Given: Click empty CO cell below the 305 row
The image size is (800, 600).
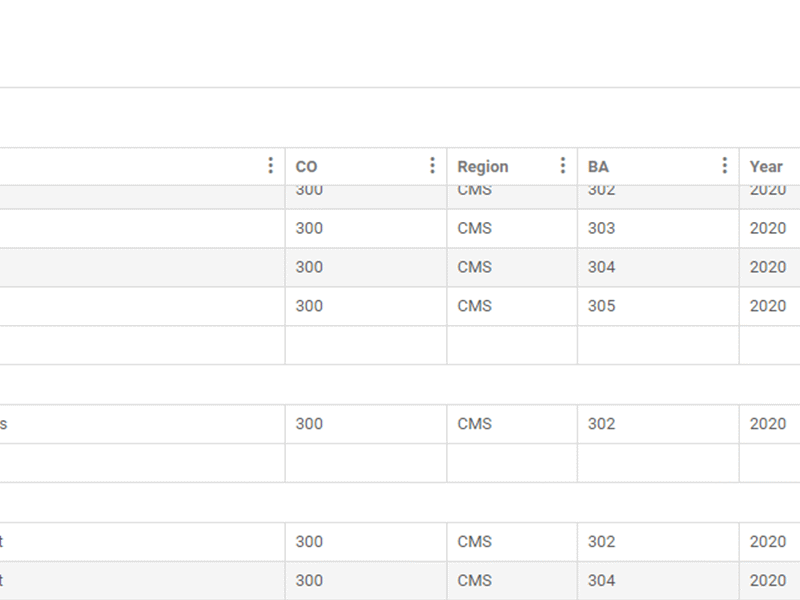Looking at the screenshot, I should [x=366, y=345].
